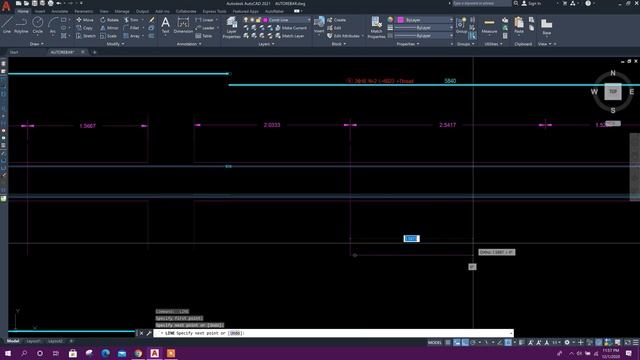Select the Circle tool
640x360 pixels.
(38, 25)
